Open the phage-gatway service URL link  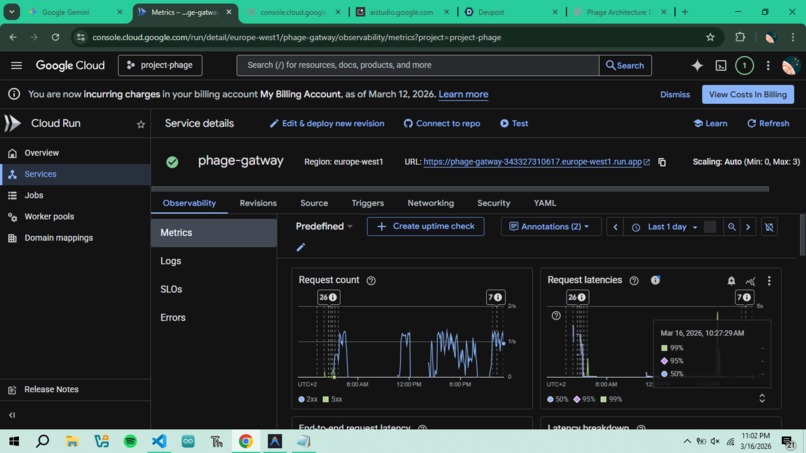click(x=533, y=162)
